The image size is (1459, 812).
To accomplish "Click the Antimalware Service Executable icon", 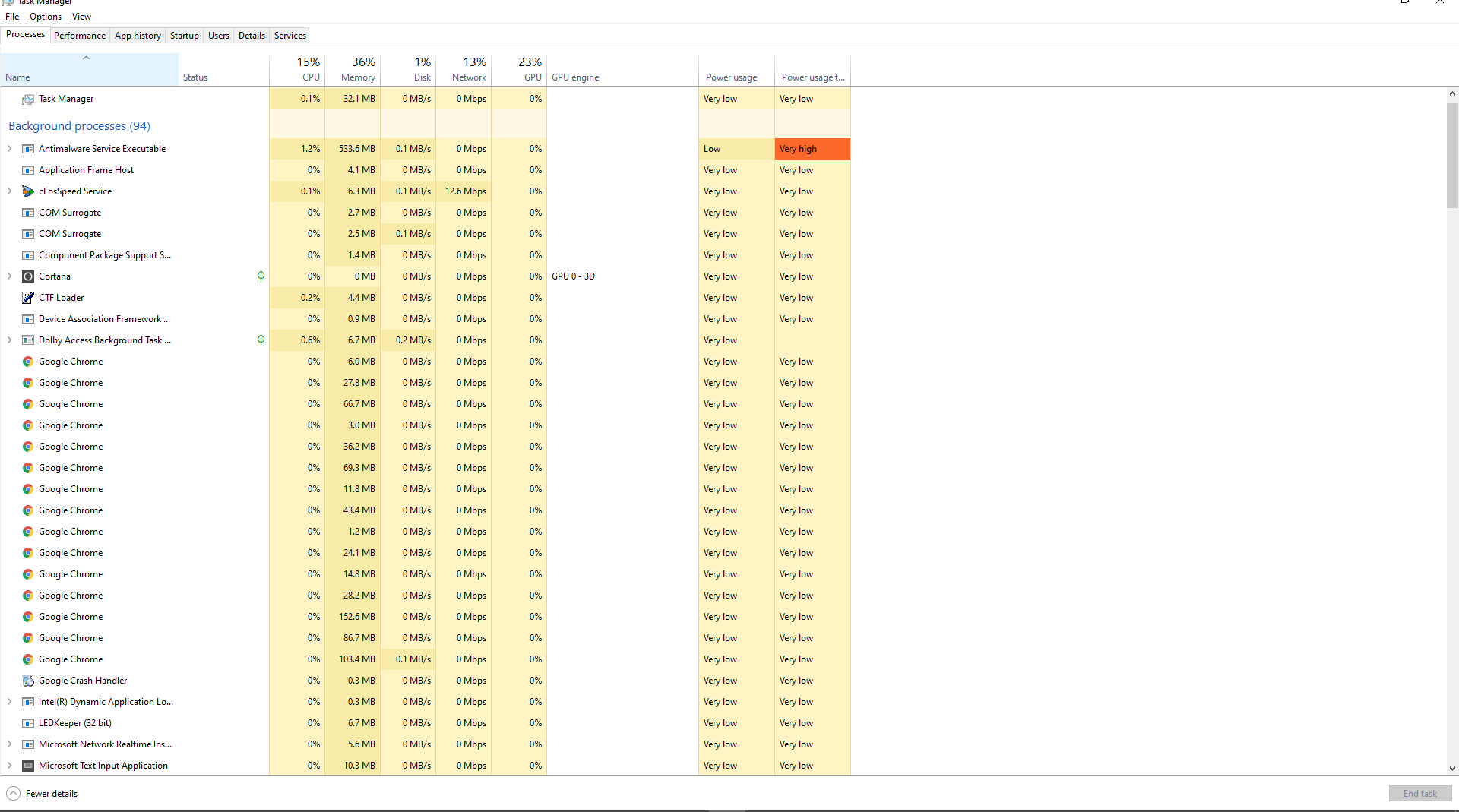I will [28, 149].
